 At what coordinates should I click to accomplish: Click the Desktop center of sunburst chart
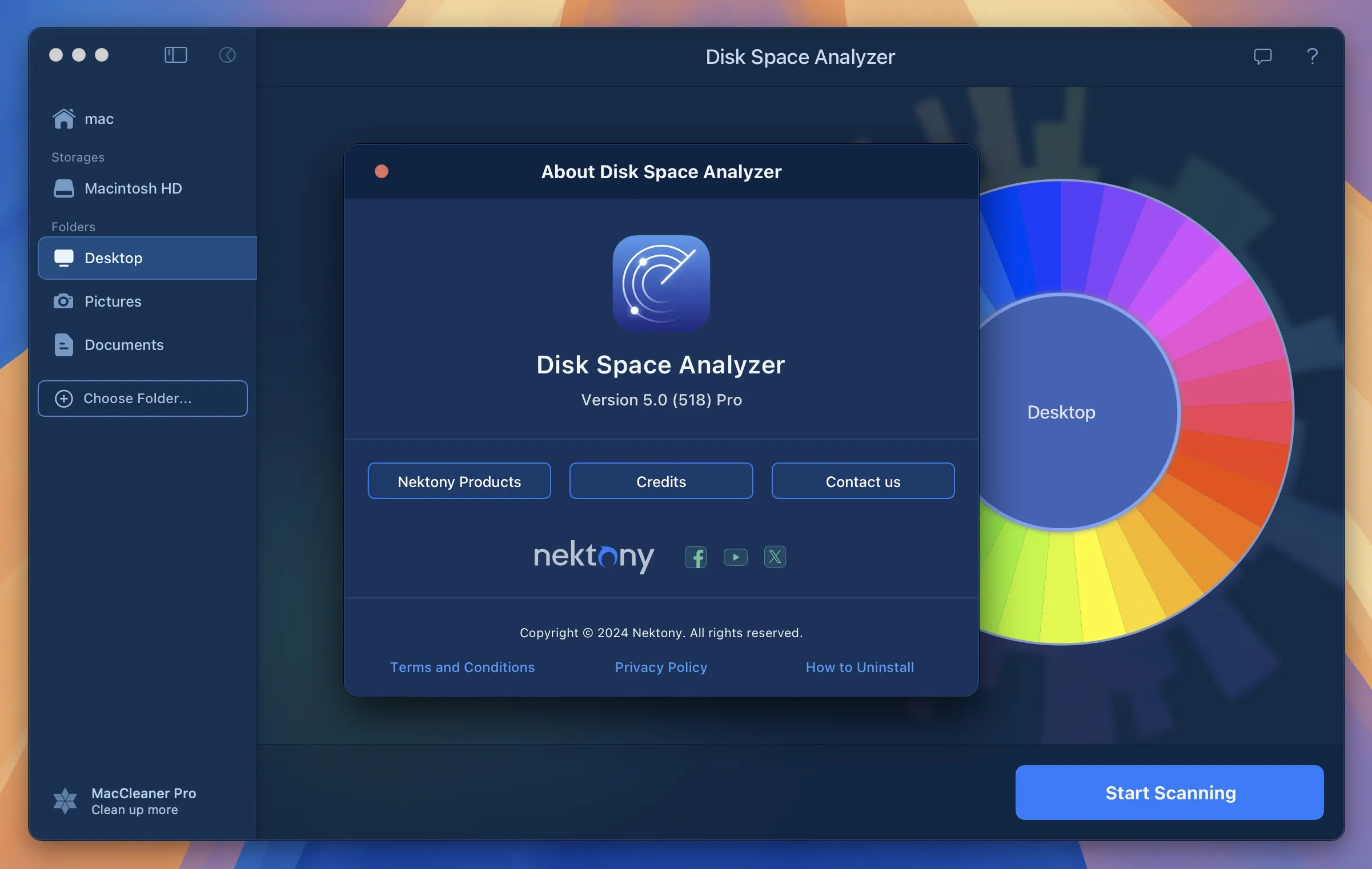pyautogui.click(x=1061, y=412)
